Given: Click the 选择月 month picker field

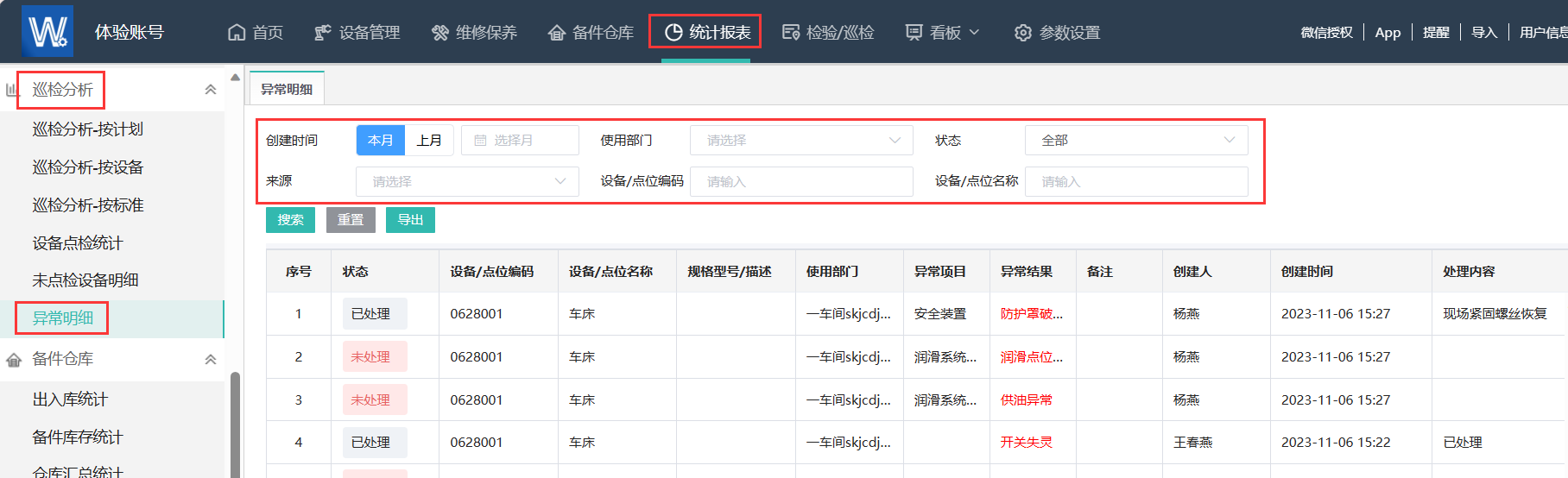Looking at the screenshot, I should click(520, 141).
